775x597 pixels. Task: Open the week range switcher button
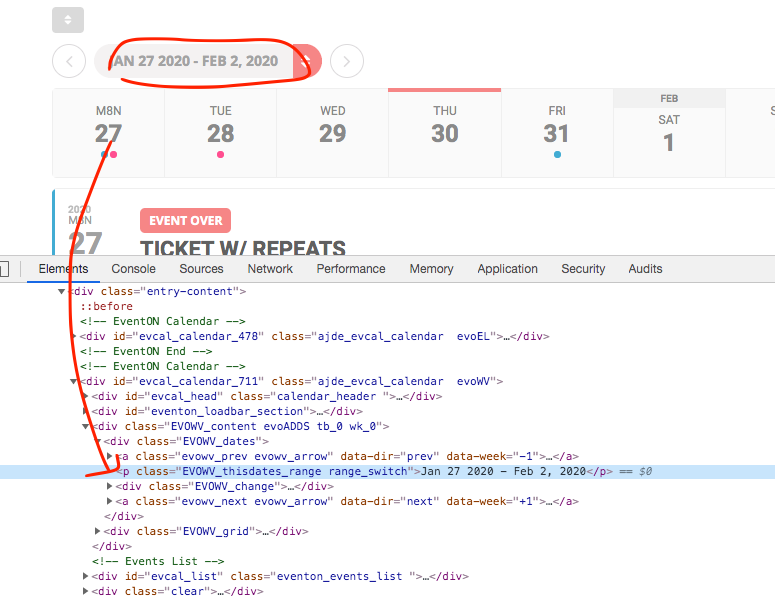(309, 61)
